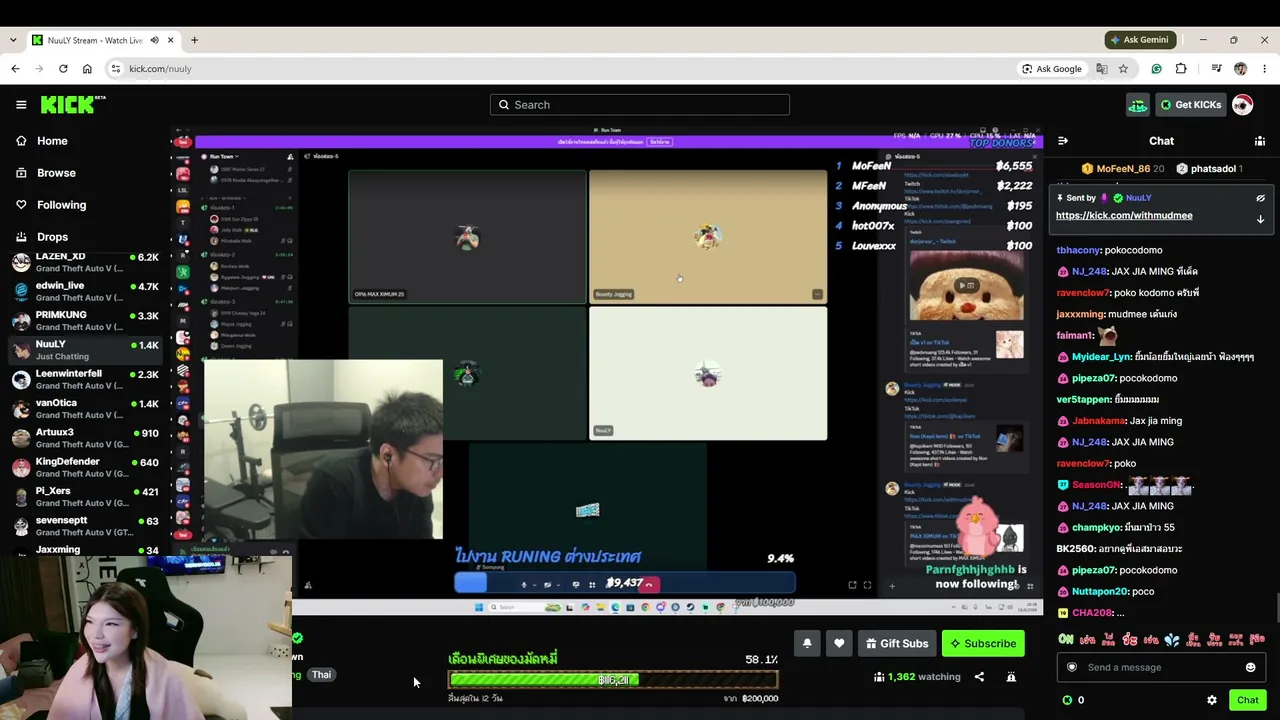
Task: Open LAZEN_XD channel in sidebar
Action: (x=85, y=262)
